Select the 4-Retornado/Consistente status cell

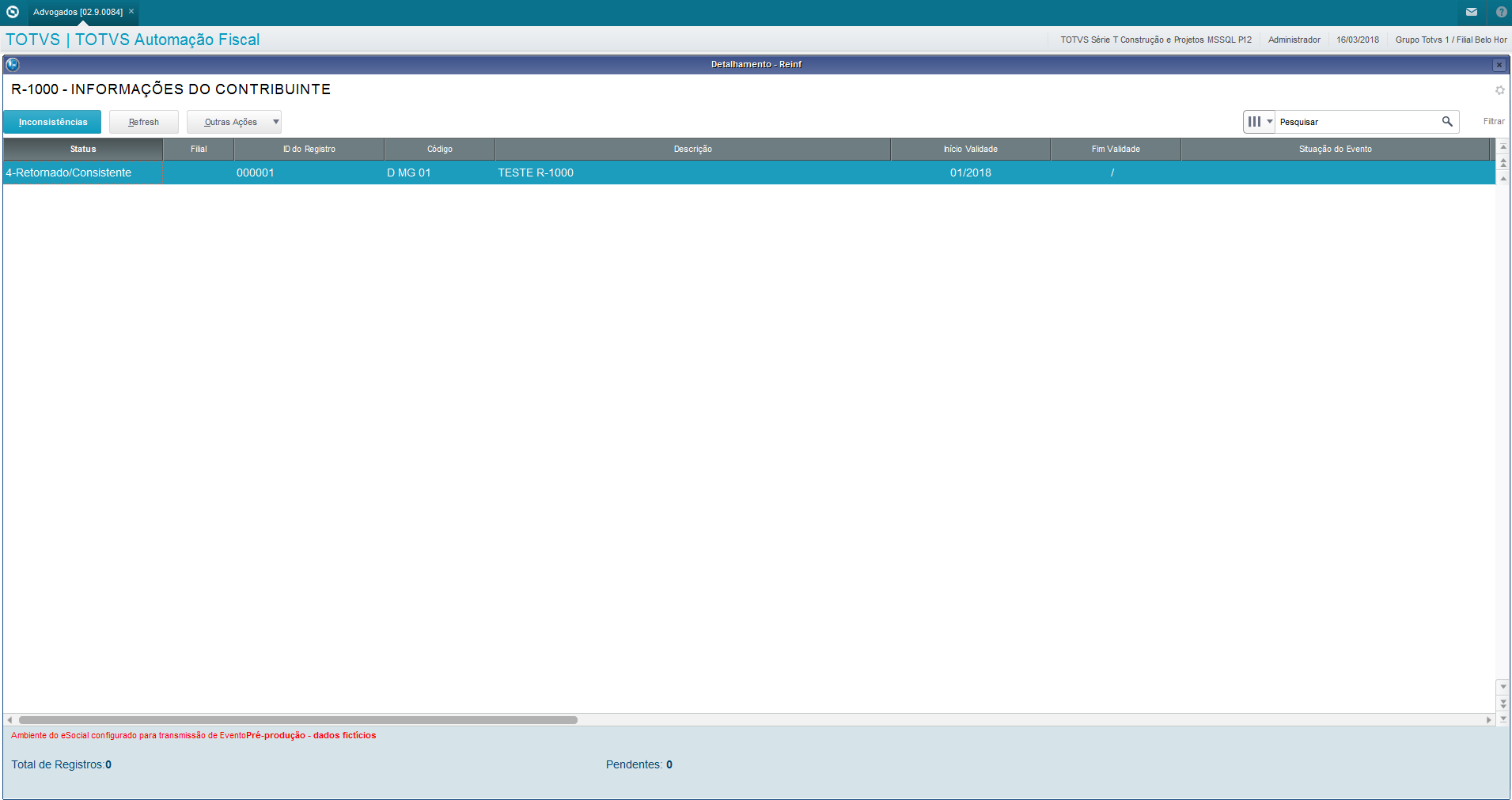coord(83,173)
